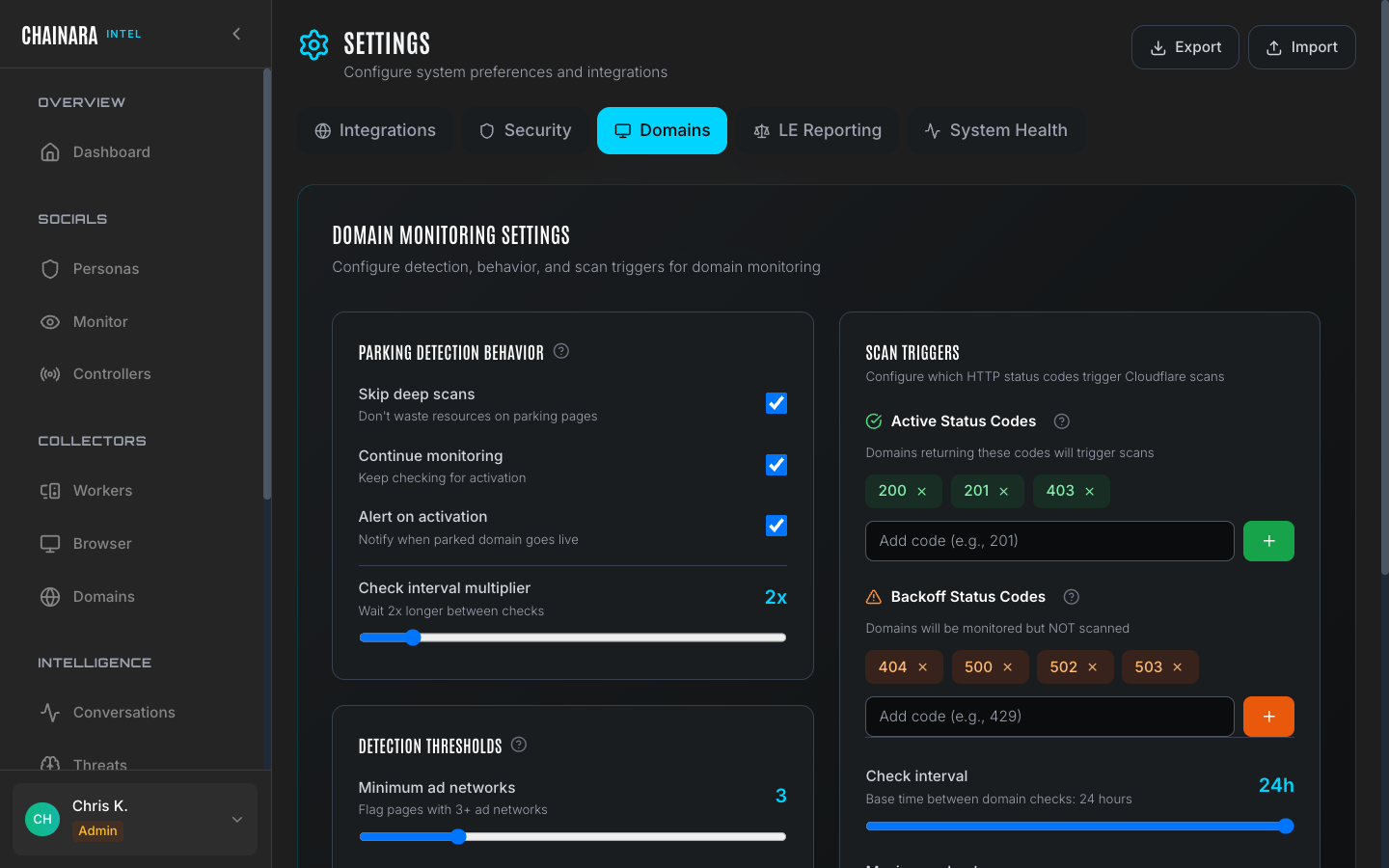The width and height of the screenshot is (1389, 868).
Task: Click the Controllers broadcast icon
Action: click(50, 374)
